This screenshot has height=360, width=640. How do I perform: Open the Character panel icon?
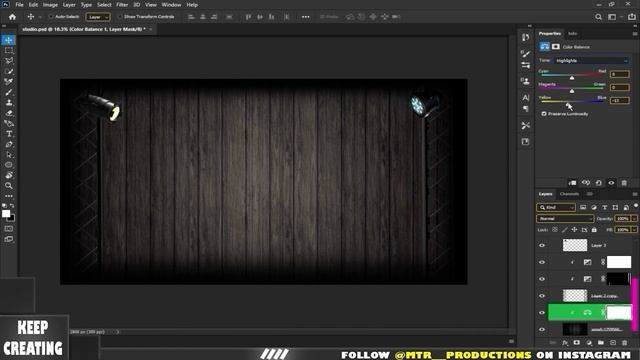(x=525, y=98)
